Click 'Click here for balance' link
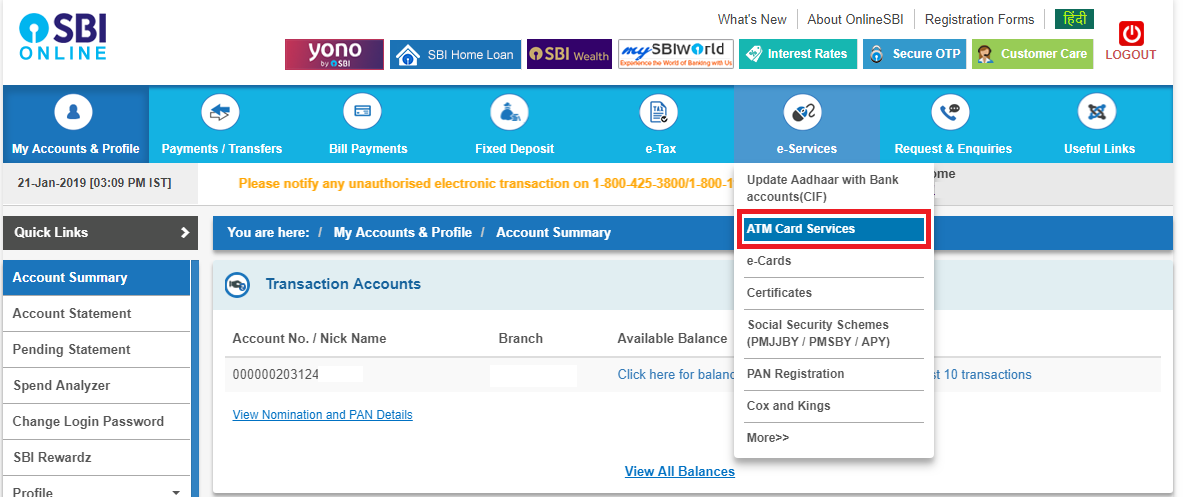This screenshot has height=497, width=1183. [676, 374]
